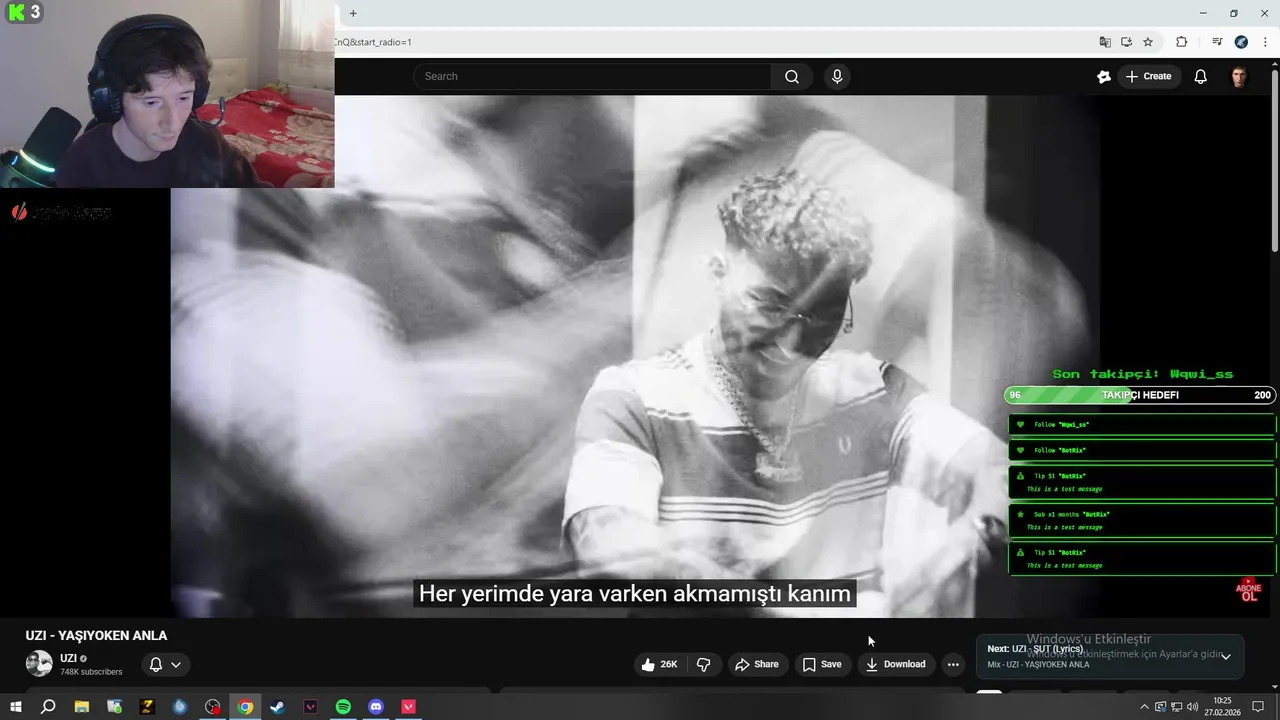Click the ABONE OL subscribe badge
The height and width of the screenshot is (720, 1280).
click(x=1249, y=590)
